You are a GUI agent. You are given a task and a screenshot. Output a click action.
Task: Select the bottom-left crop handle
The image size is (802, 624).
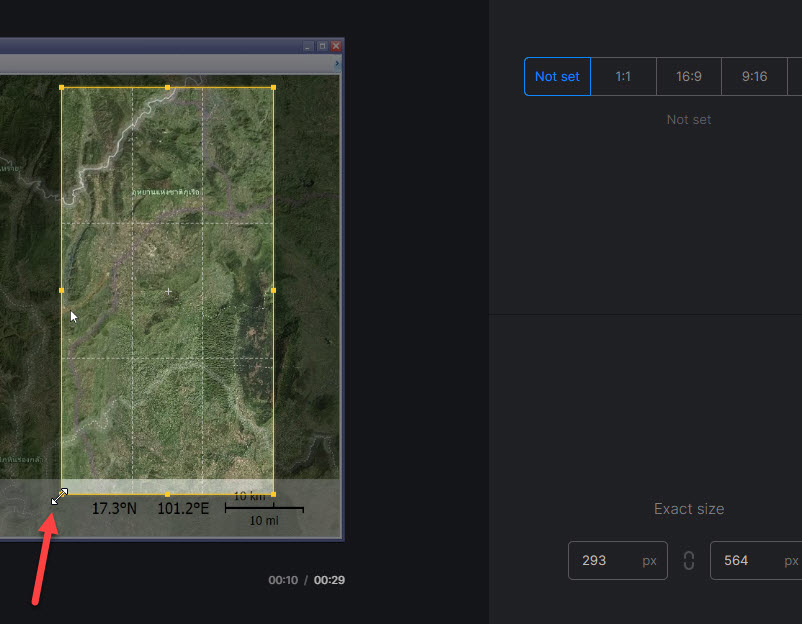click(x=63, y=494)
